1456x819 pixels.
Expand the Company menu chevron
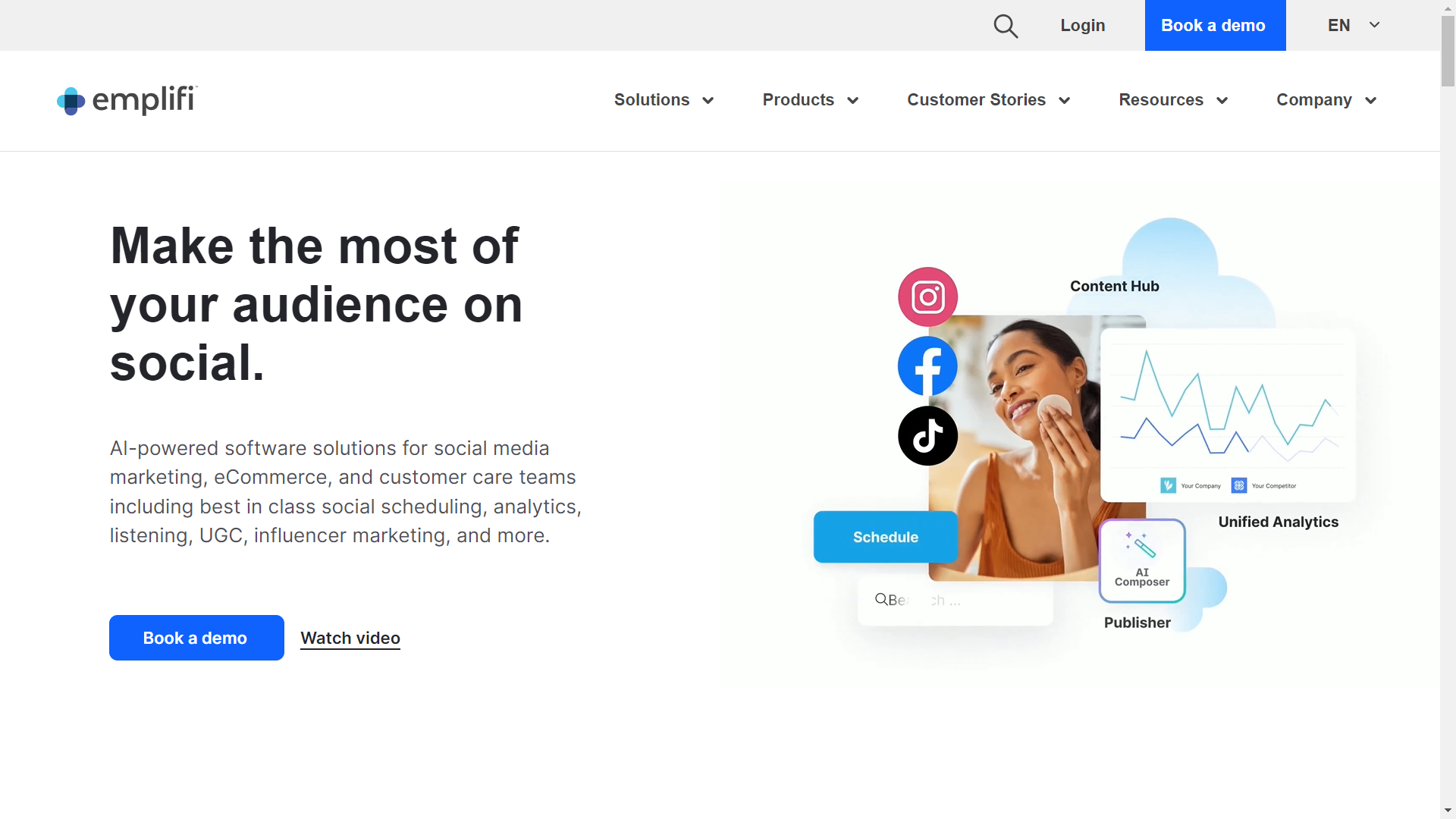tap(1371, 101)
